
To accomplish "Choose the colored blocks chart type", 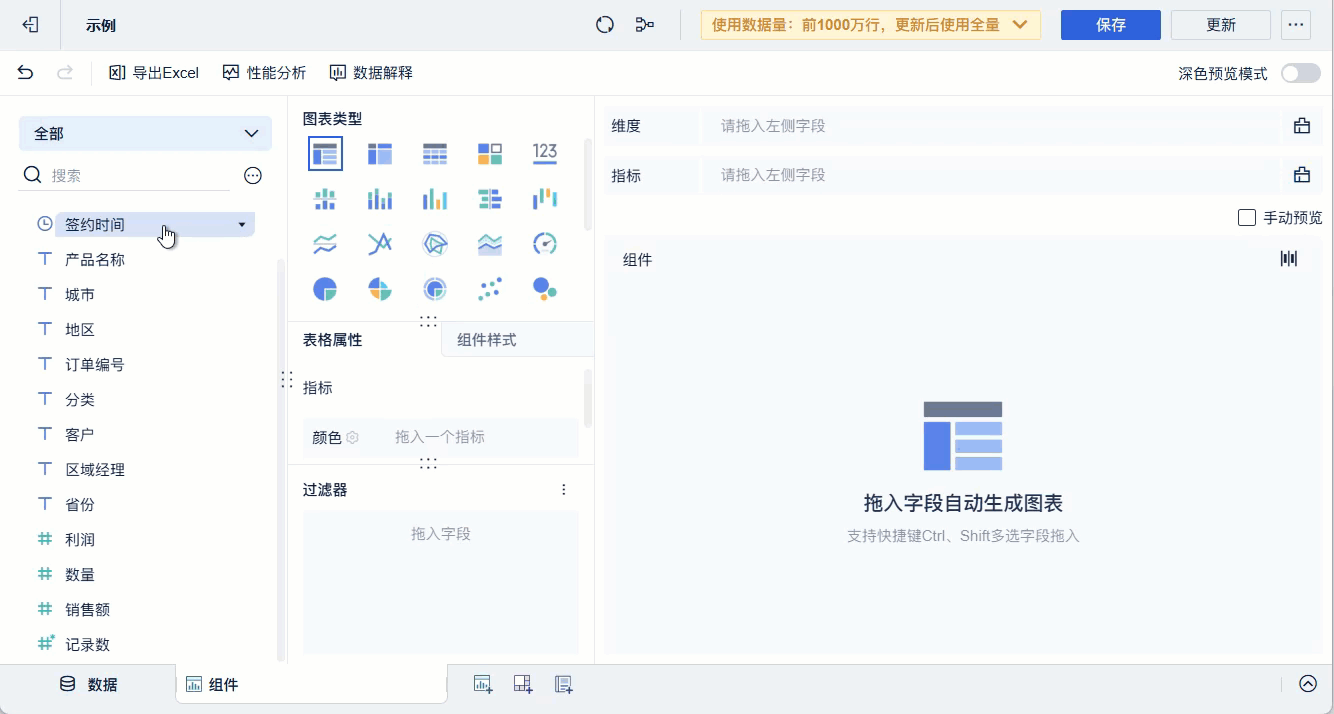I will coord(490,153).
